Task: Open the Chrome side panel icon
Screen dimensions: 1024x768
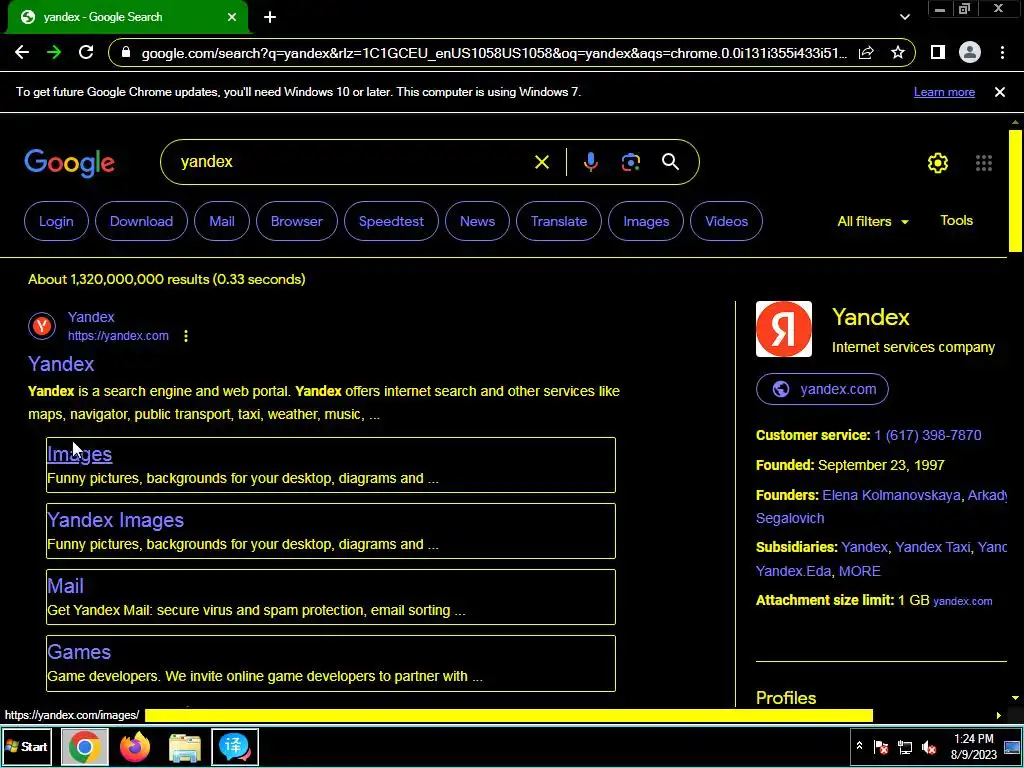Action: click(x=938, y=52)
